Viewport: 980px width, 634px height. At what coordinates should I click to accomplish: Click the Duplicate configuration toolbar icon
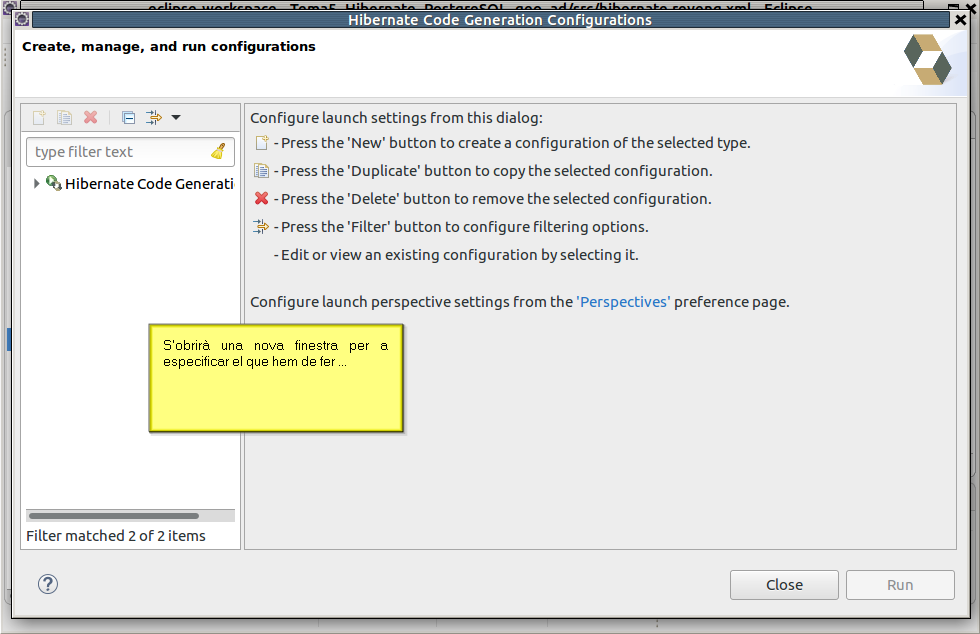tap(64, 118)
